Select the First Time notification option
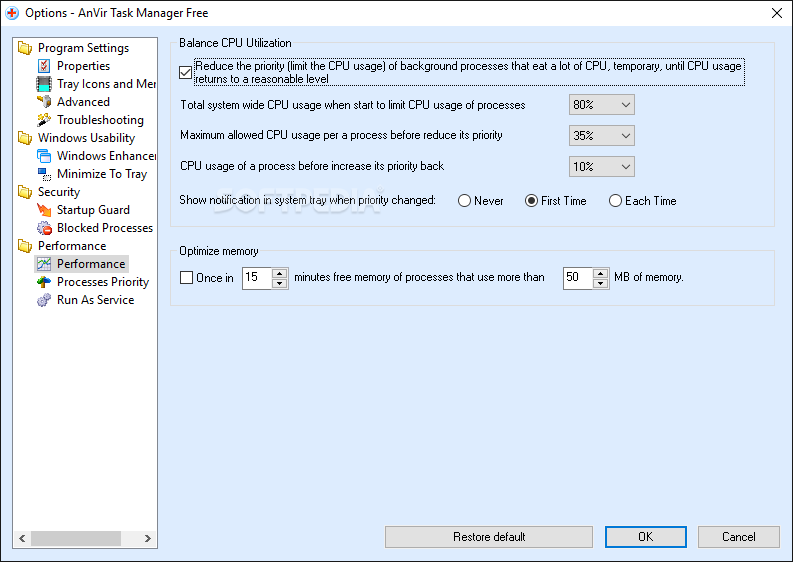The height and width of the screenshot is (562, 793). pyautogui.click(x=531, y=201)
